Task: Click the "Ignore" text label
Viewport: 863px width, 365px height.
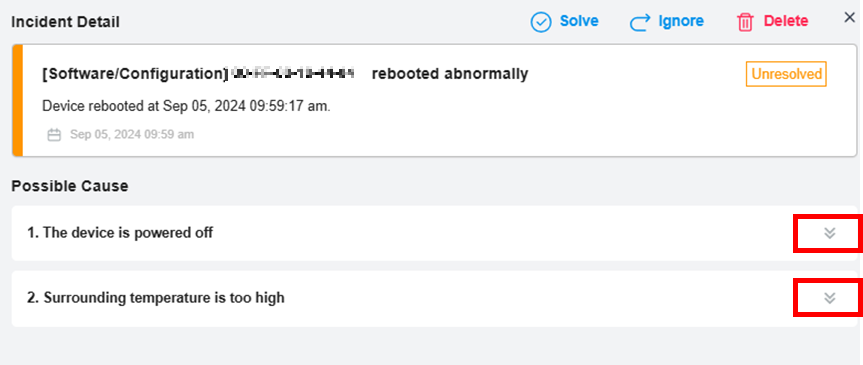Action: pos(681,21)
